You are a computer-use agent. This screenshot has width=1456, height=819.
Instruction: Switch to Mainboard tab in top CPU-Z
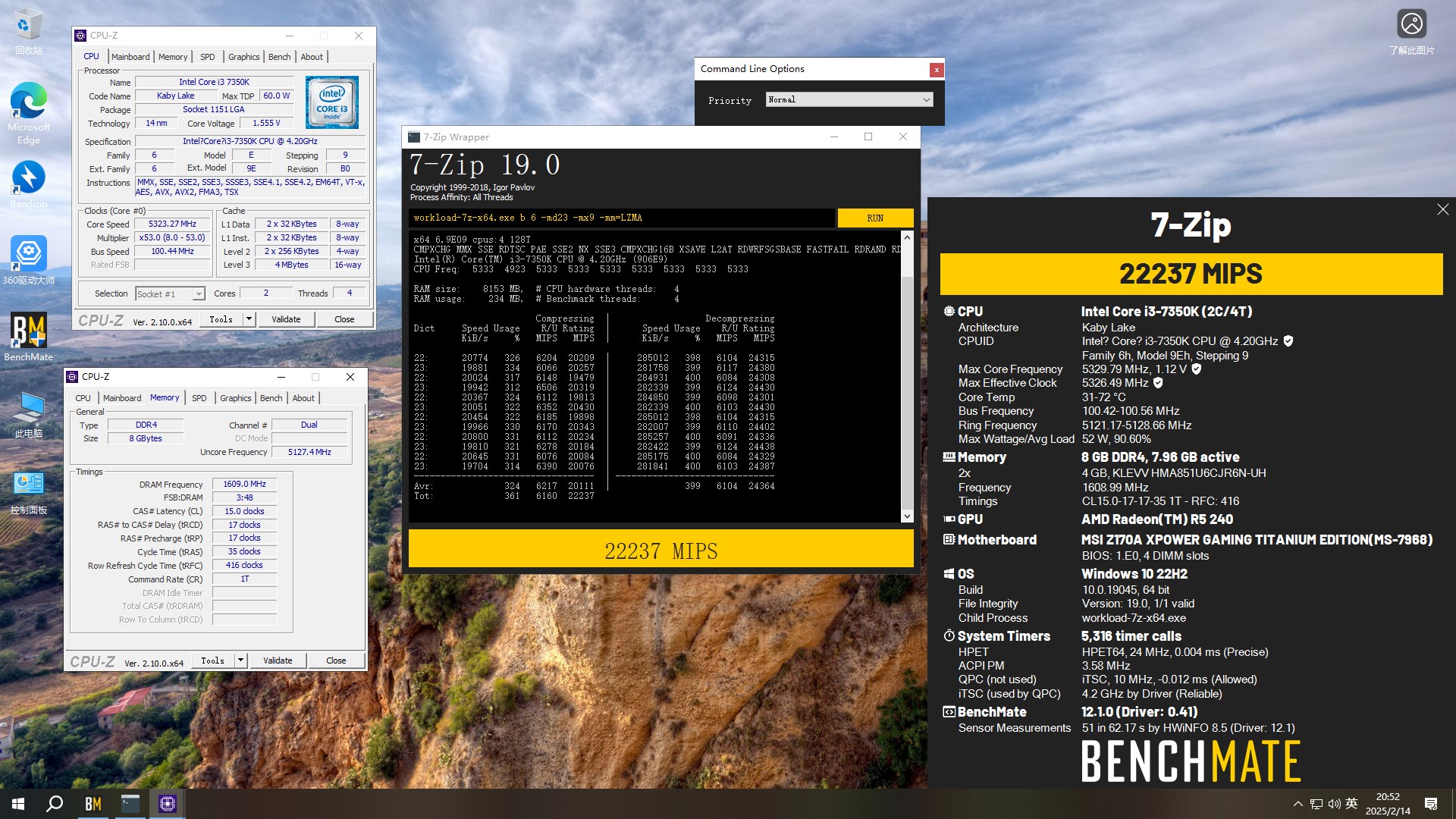[x=130, y=57]
